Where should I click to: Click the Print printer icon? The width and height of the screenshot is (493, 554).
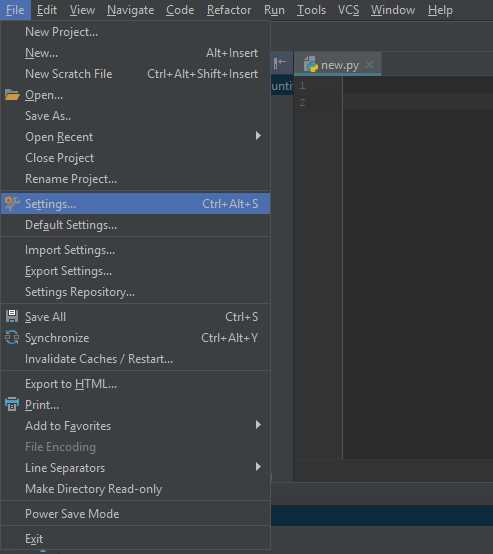tap(12, 404)
